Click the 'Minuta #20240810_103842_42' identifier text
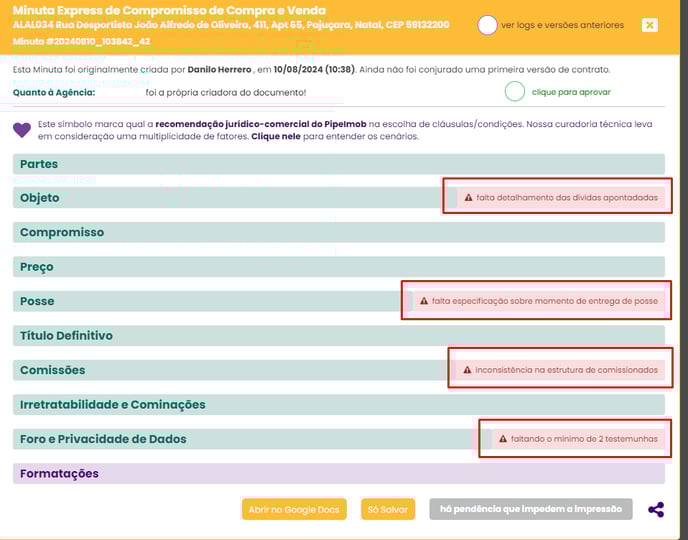Screen dimensions: 688x540 82,42
